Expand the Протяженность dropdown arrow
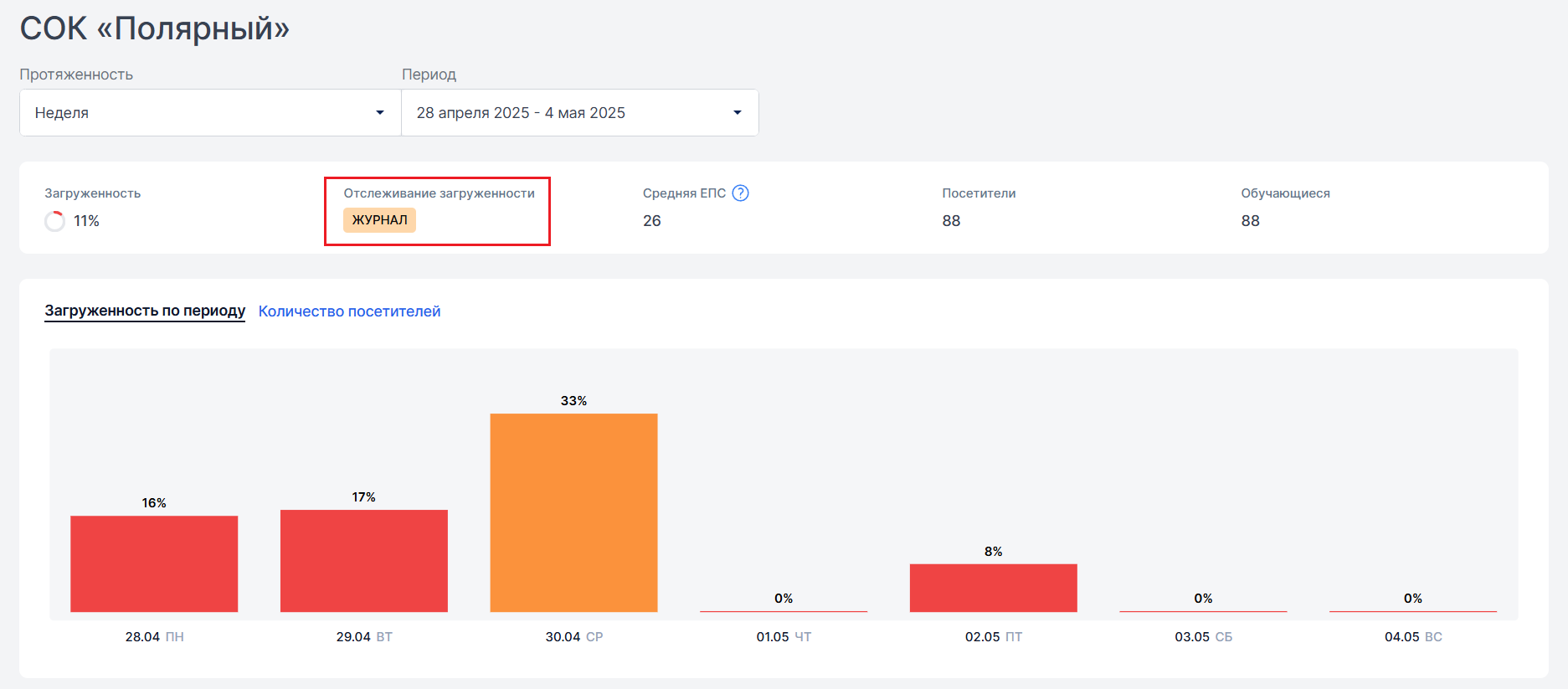Image resolution: width=1568 pixels, height=689 pixels. 380,113
